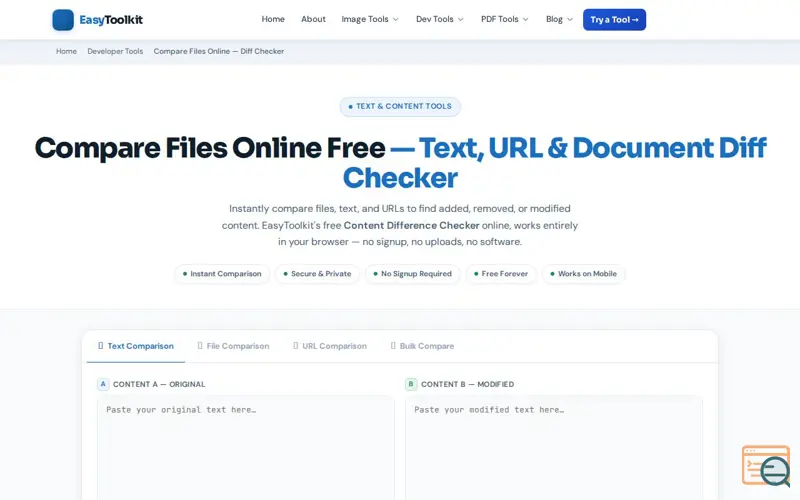Screen dimensions: 800x500
Task: Switch to the Bulk Compare tab
Action: click(x=422, y=346)
